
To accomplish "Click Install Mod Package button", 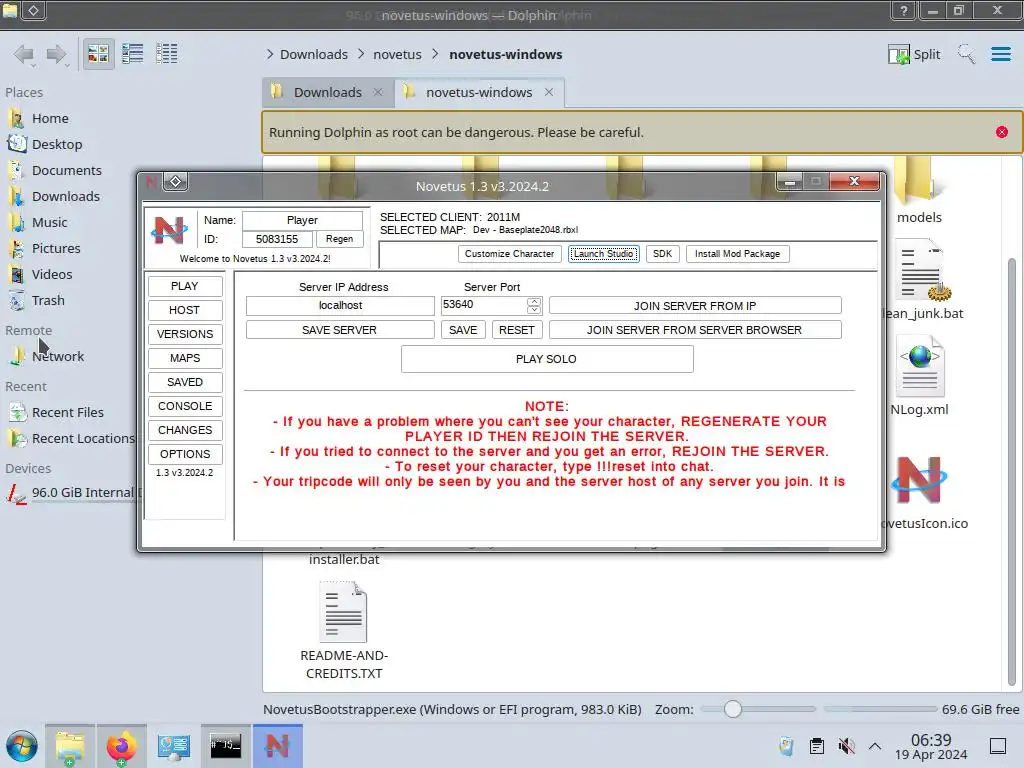I will (737, 254).
